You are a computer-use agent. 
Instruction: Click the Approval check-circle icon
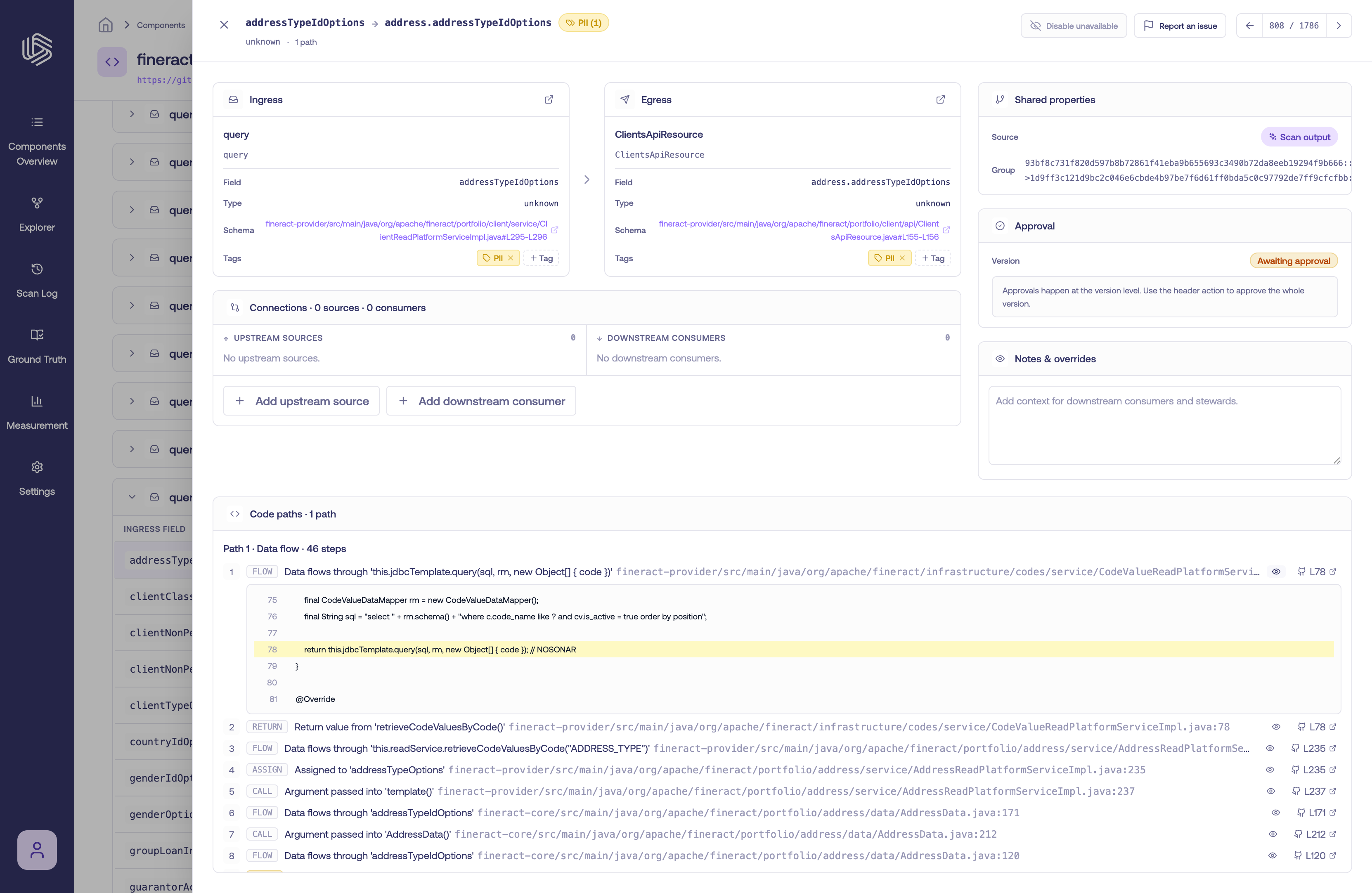1000,226
